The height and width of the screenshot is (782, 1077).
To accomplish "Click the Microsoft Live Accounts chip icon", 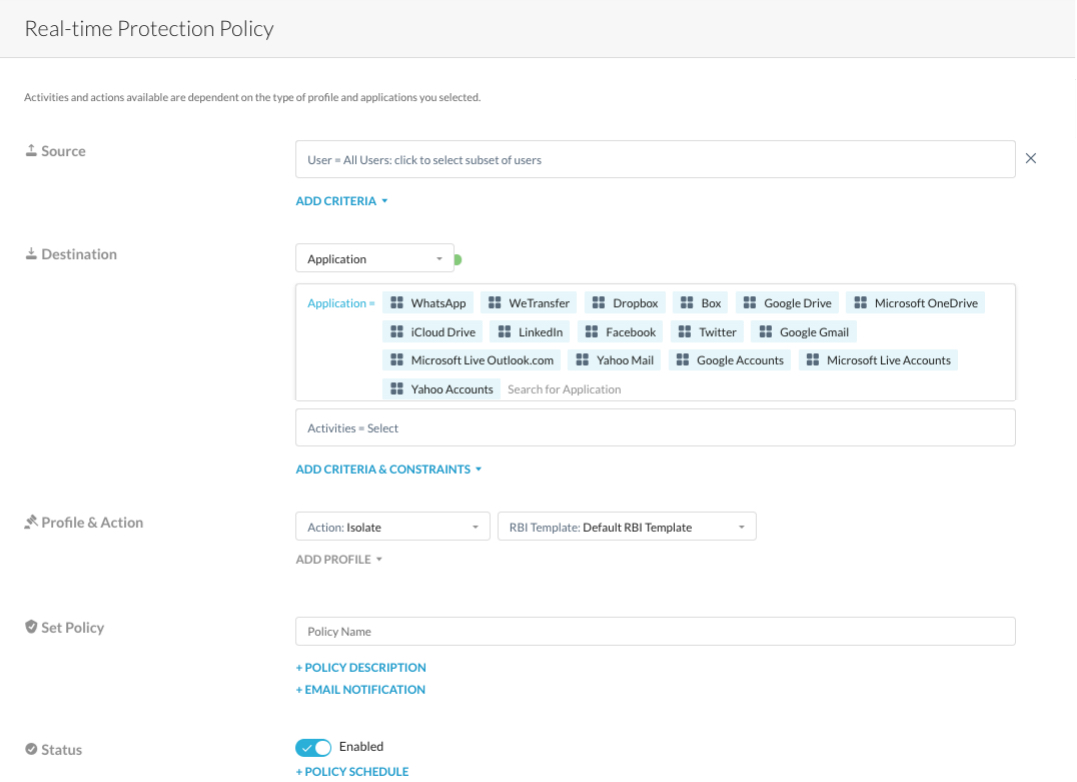I will tap(813, 360).
